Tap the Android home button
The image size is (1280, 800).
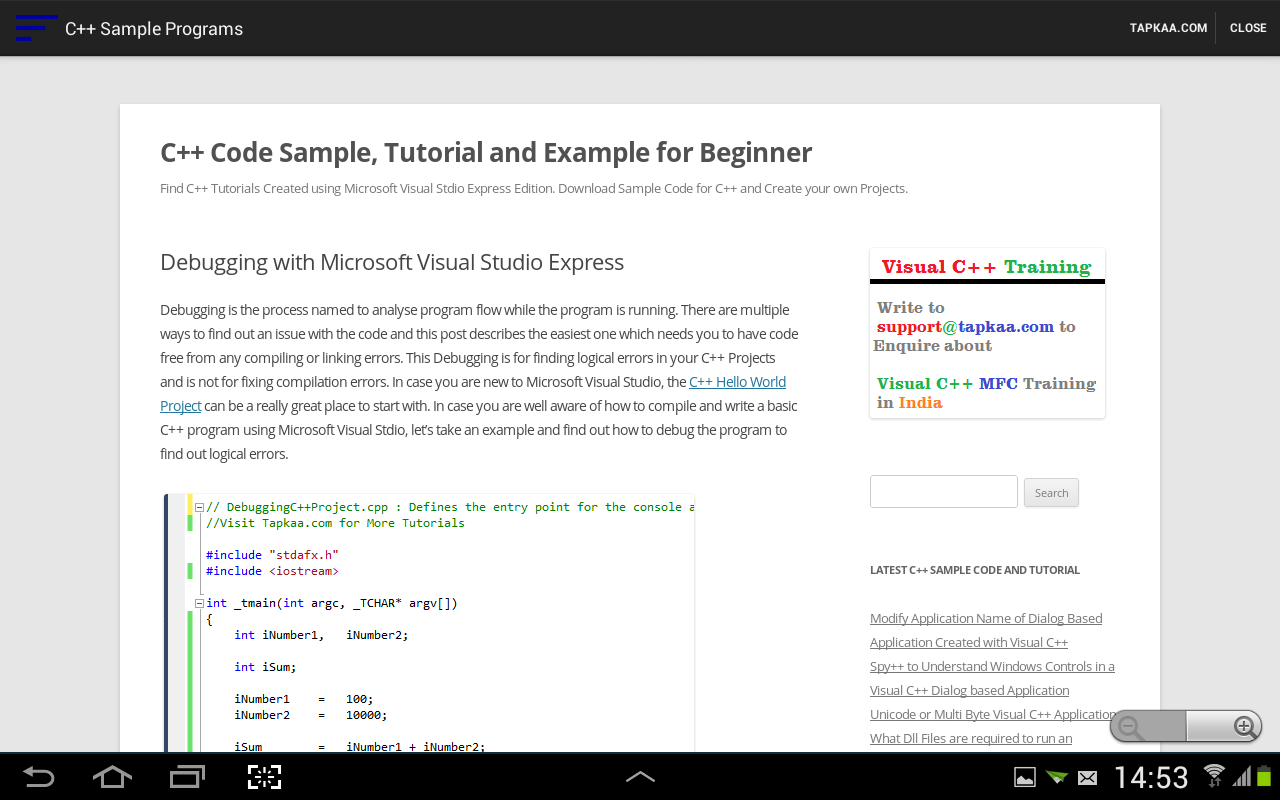[x=112, y=777]
